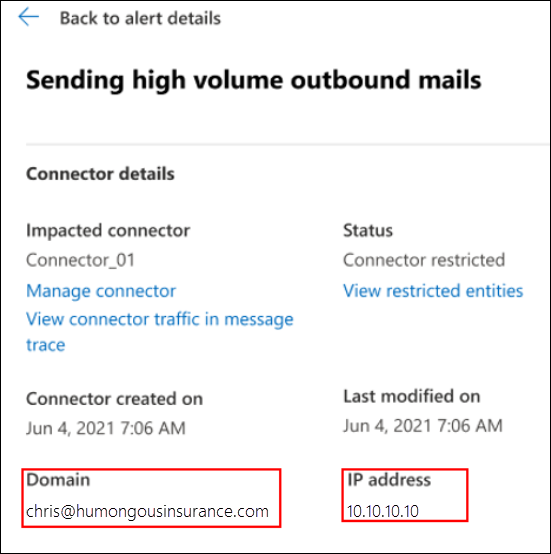
Task: Open the Manage connector link
Action: click(x=101, y=291)
